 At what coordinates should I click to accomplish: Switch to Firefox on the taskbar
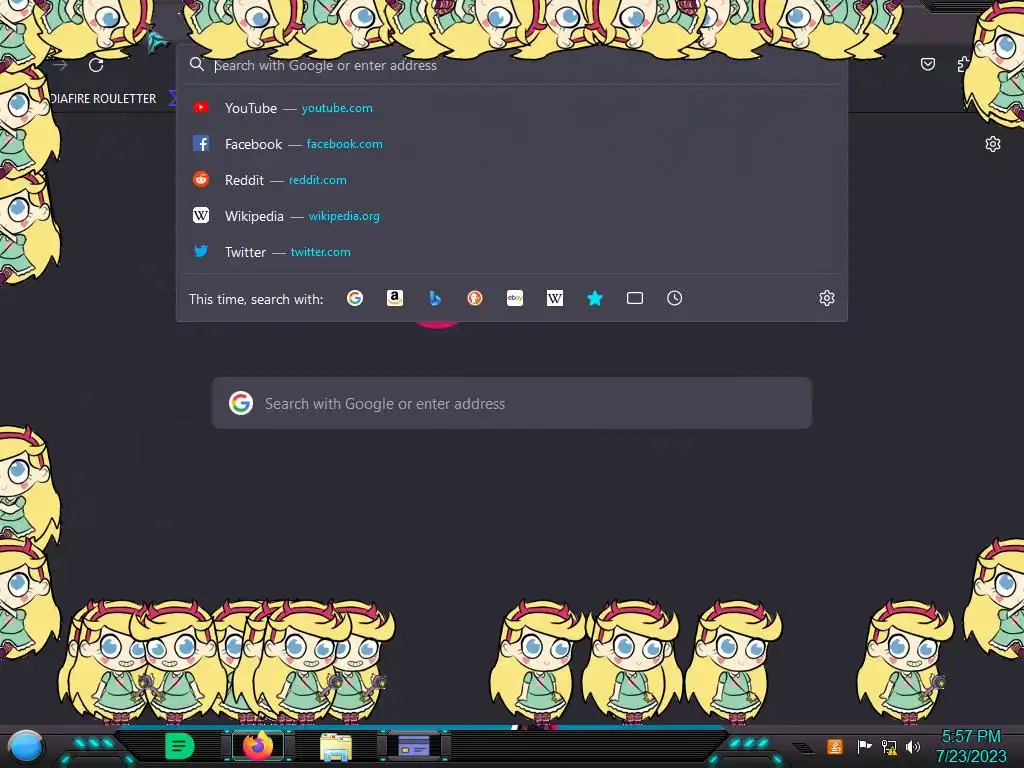258,746
